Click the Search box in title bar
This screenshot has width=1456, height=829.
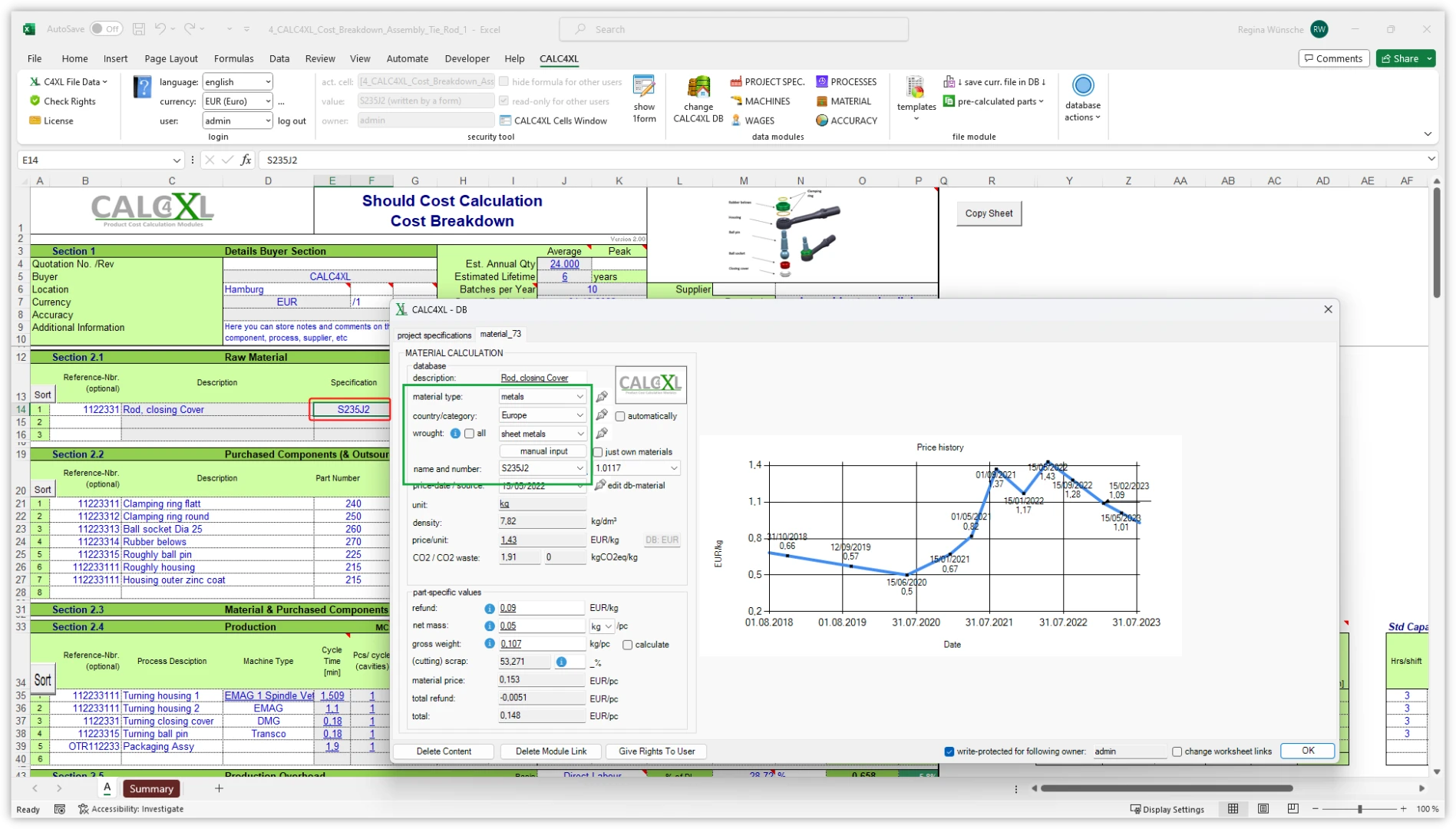(734, 29)
